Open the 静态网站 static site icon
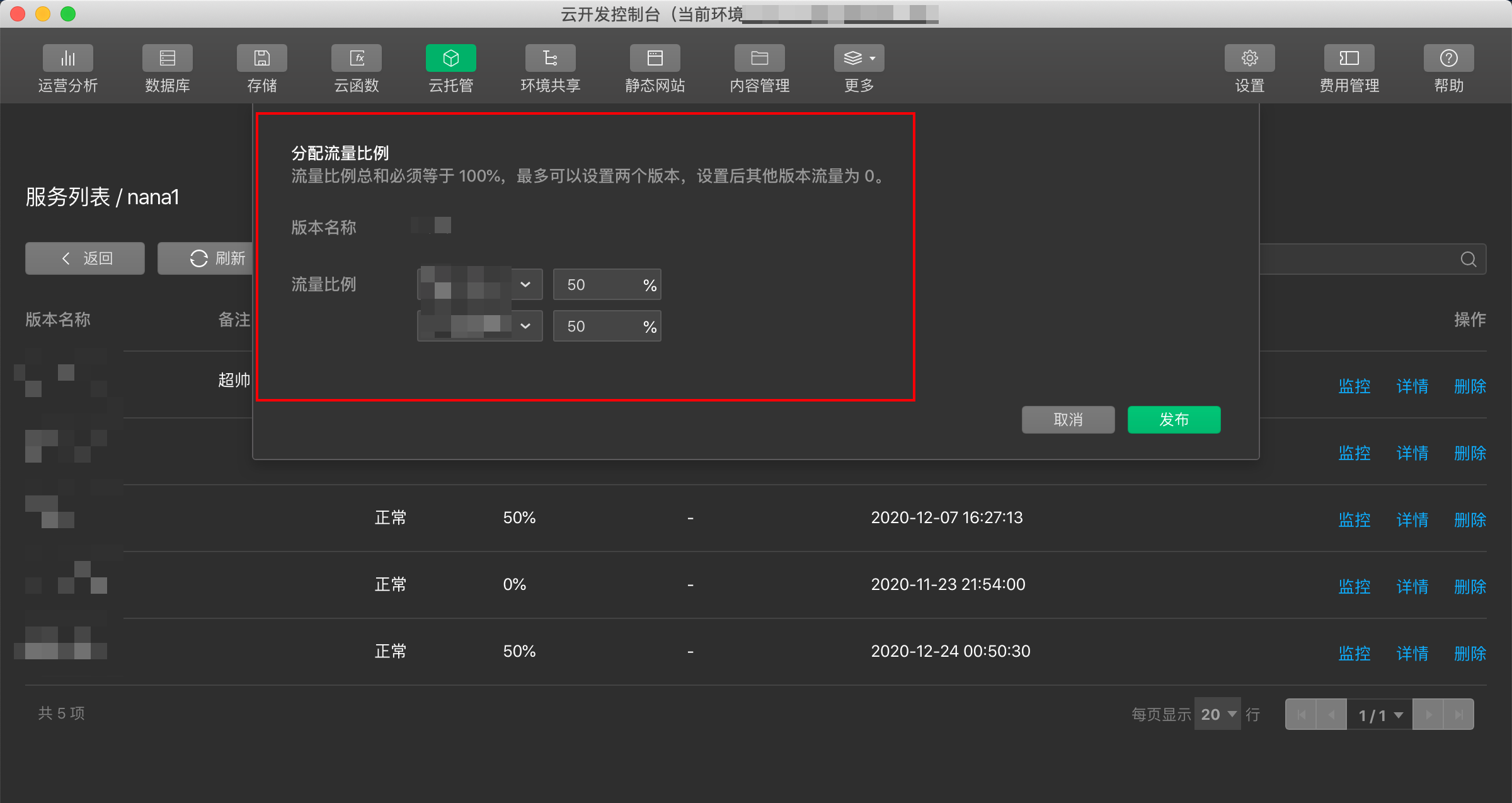This screenshot has height=803, width=1512. [x=655, y=59]
